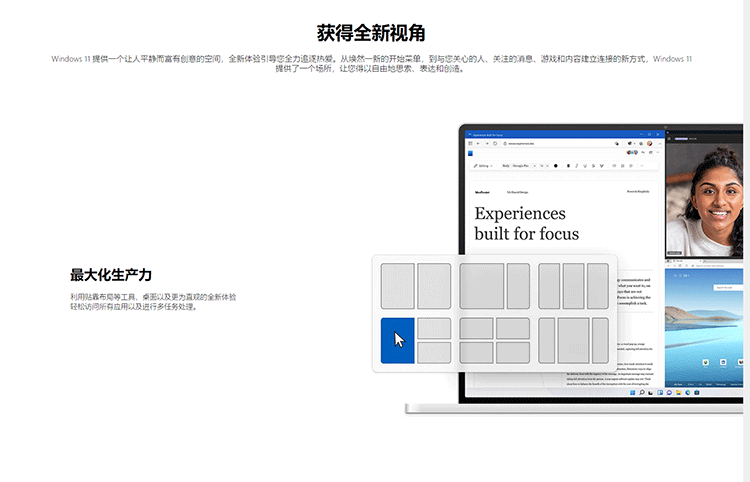Open File Explorer folder icon on taskbar

point(678,393)
